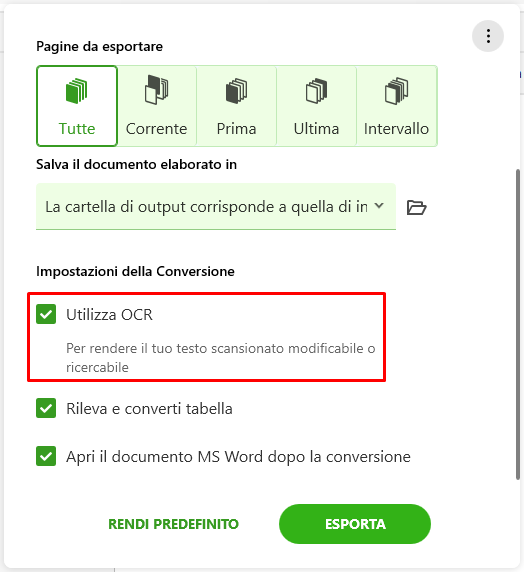Open the three-dot more options menu
This screenshot has width=524, height=572.
click(488, 36)
